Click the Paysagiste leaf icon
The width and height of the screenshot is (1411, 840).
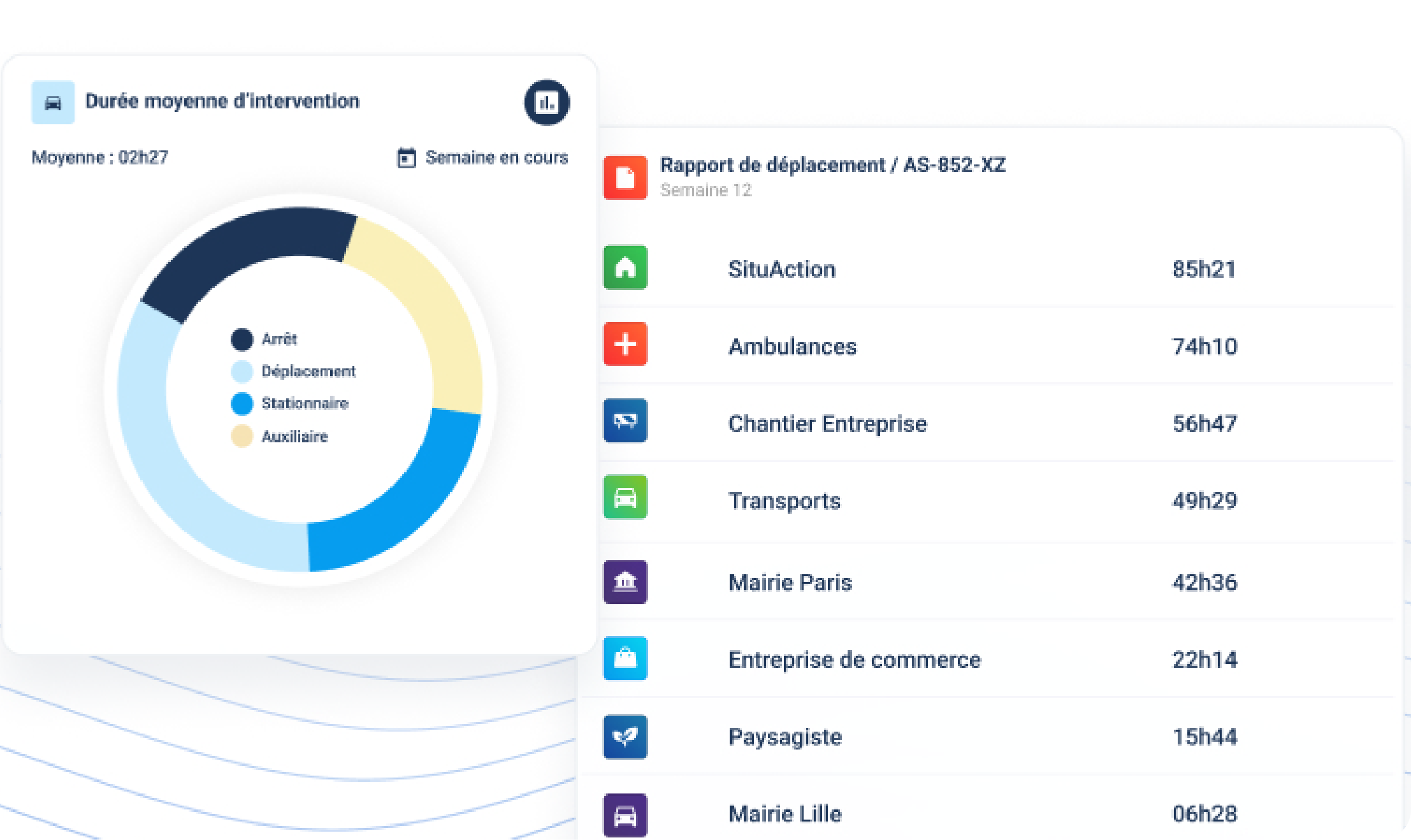[x=625, y=736]
